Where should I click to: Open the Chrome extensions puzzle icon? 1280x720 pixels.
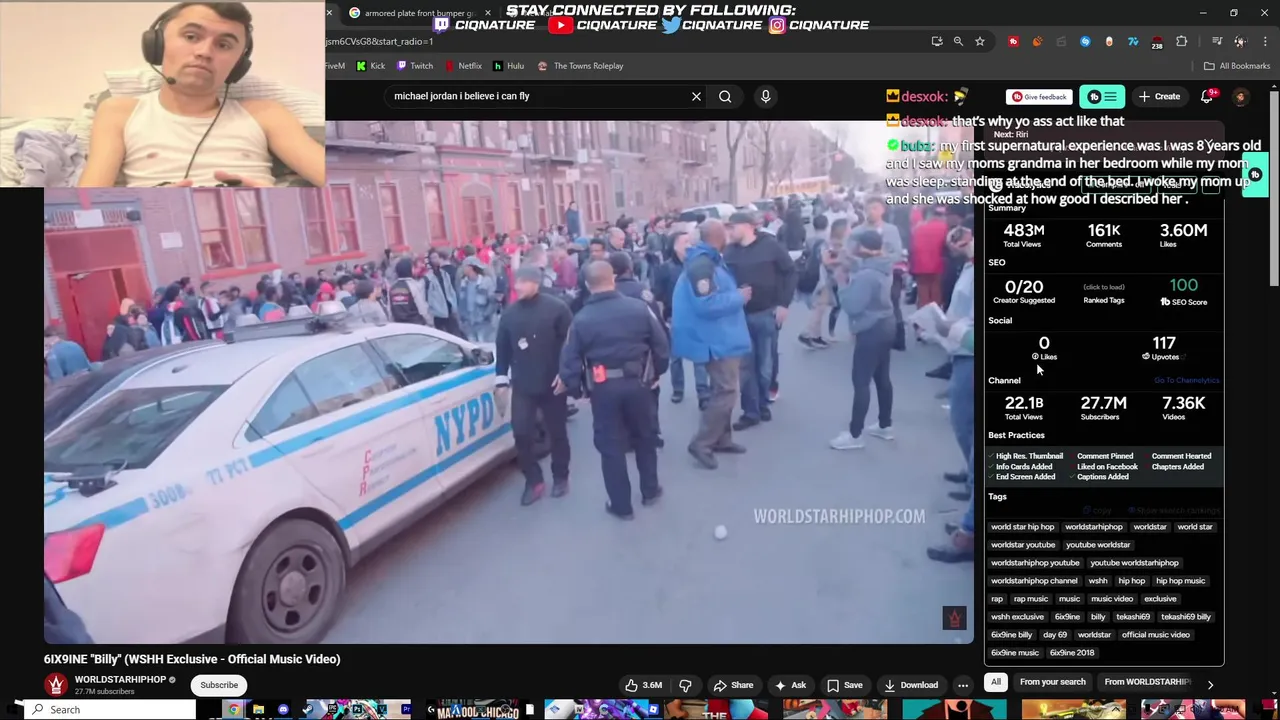[x=1181, y=41]
